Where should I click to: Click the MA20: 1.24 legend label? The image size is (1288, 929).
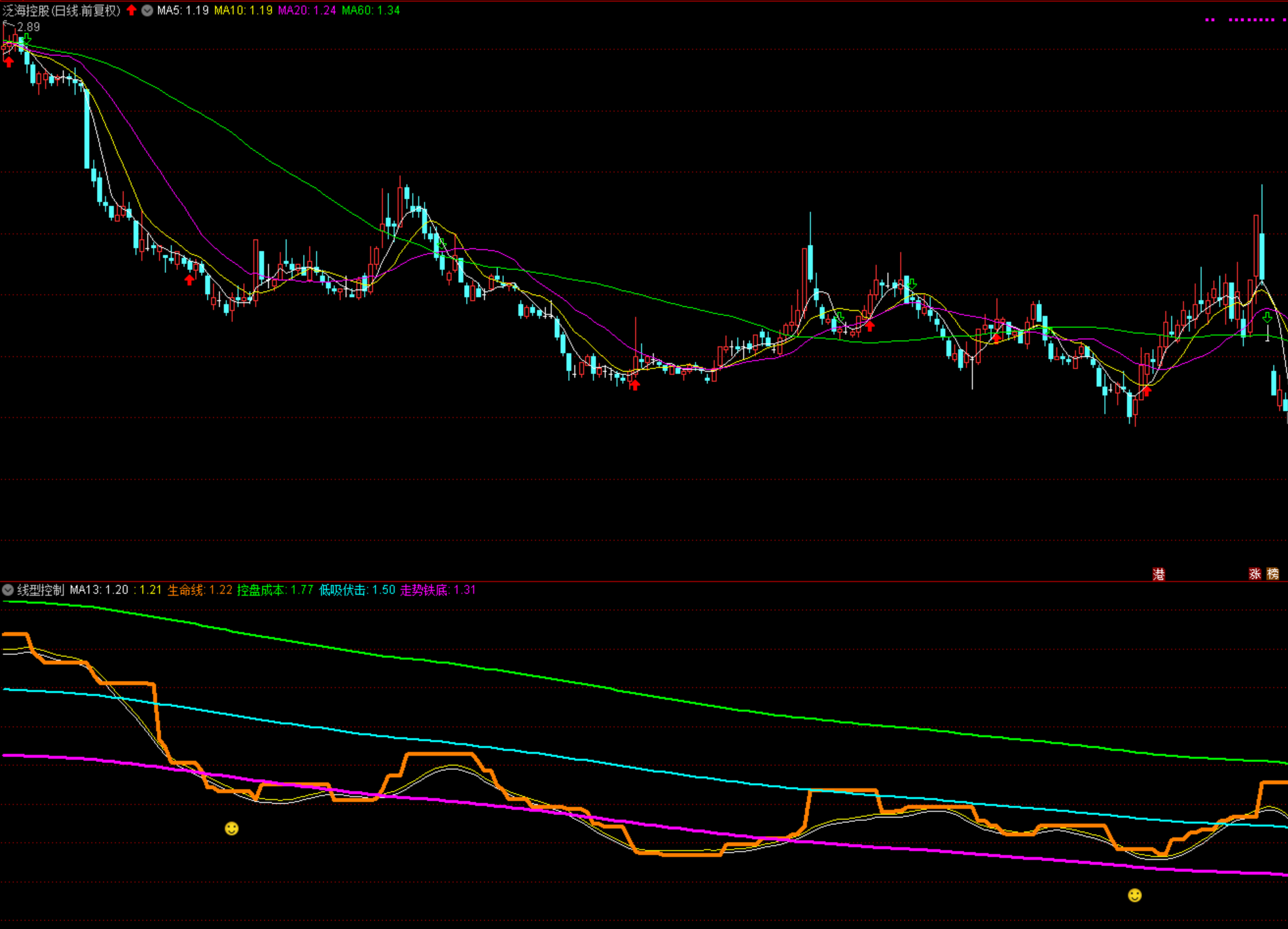point(307,10)
